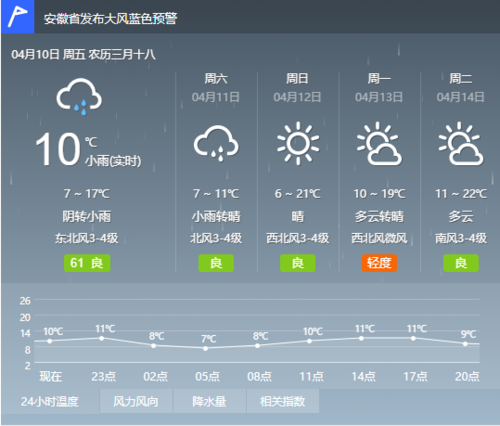This screenshot has width=500, height=426.
Task: Click the 小雨(实时) status text
Action: coord(113,161)
